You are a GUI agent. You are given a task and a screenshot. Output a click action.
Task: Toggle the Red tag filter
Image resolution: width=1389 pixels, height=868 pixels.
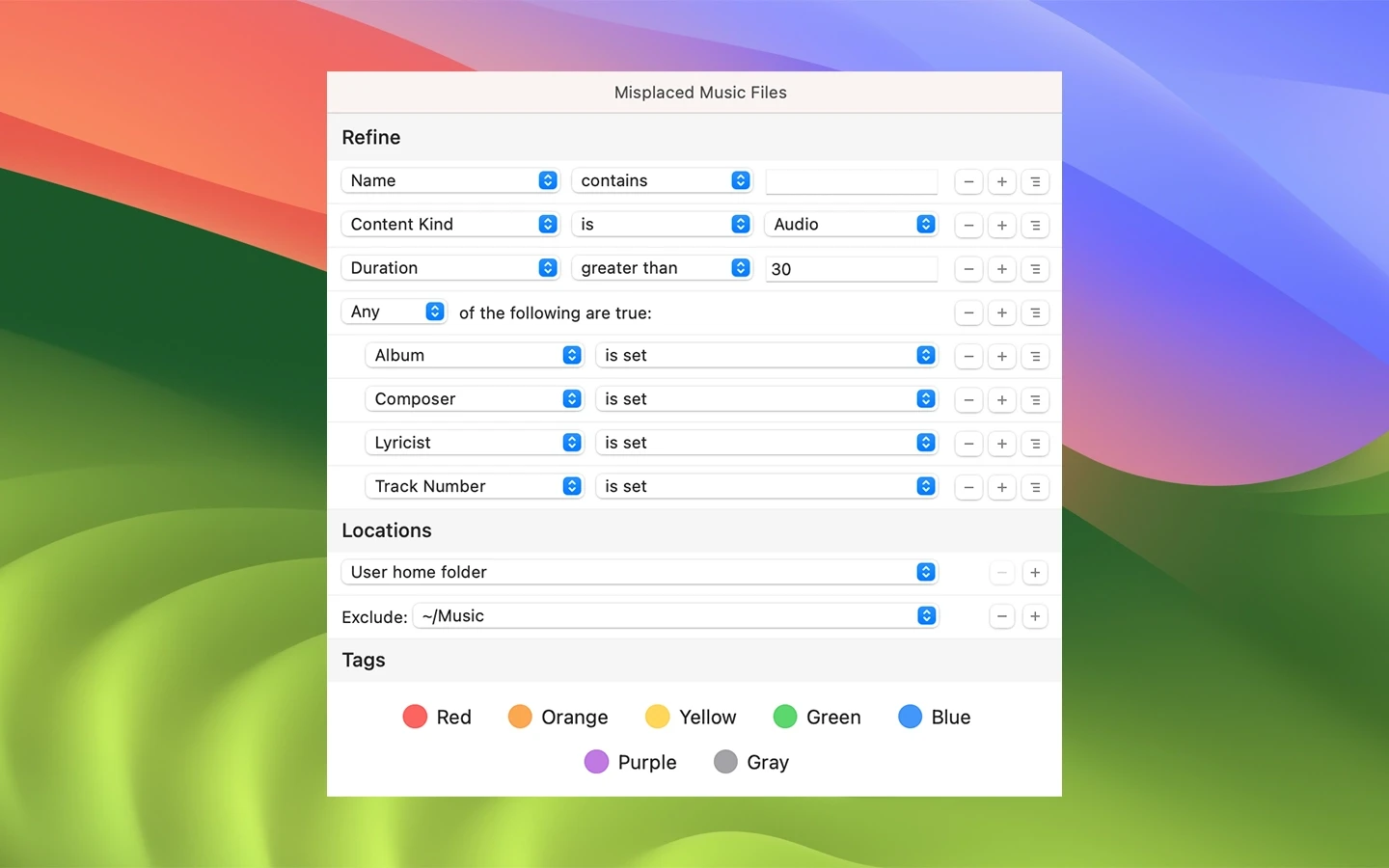tap(415, 717)
